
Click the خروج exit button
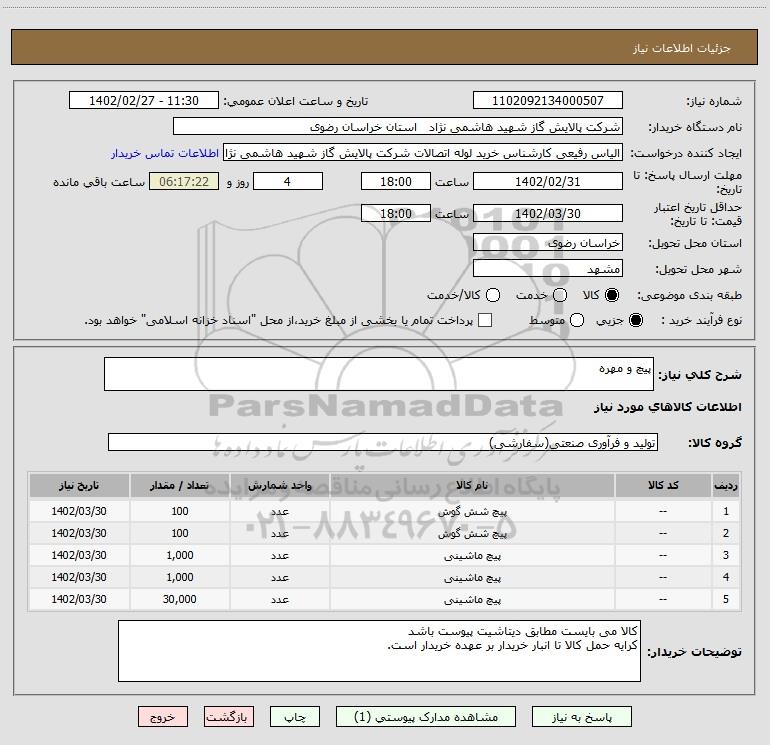click(x=163, y=717)
